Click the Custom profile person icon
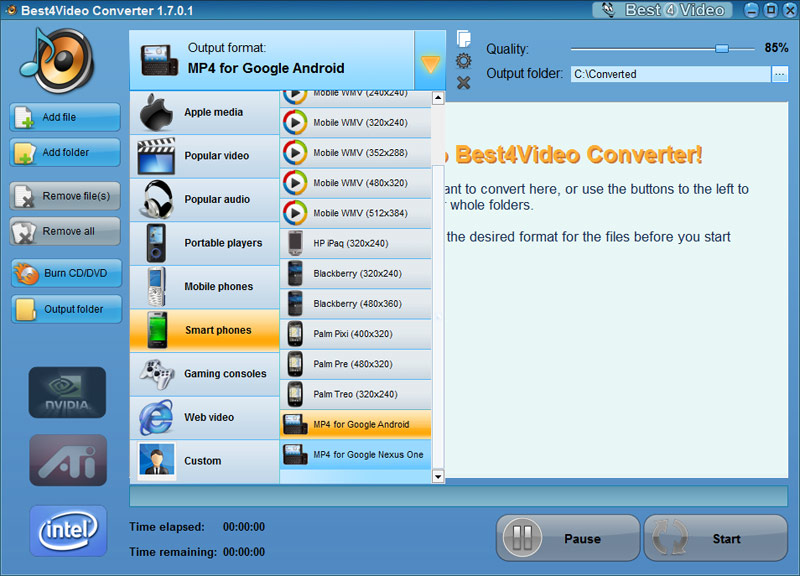Screen dimensions: 800x576 click(x=157, y=461)
